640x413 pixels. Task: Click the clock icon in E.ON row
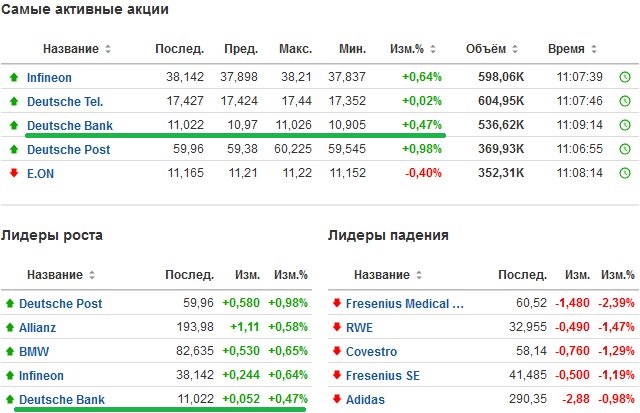coord(625,173)
